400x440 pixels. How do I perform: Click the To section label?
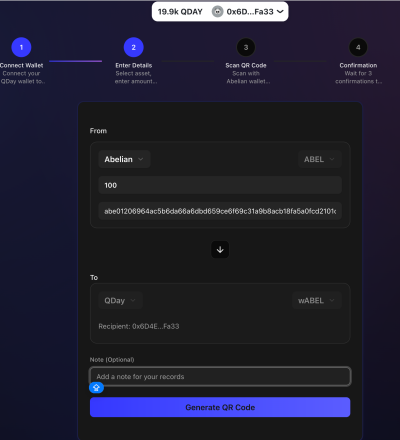pos(94,277)
